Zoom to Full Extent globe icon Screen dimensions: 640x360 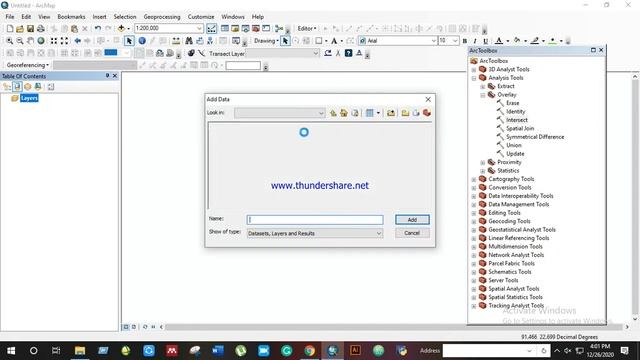(x=41, y=41)
